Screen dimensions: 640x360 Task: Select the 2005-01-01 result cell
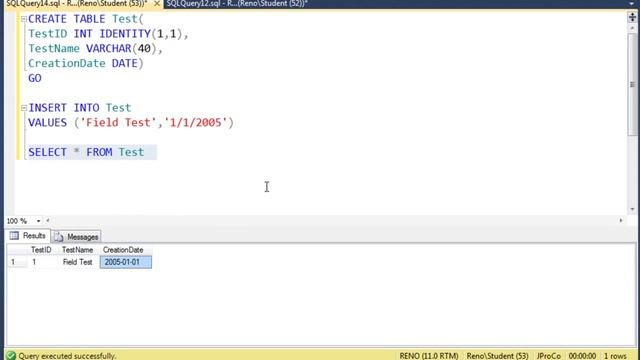pos(126,262)
